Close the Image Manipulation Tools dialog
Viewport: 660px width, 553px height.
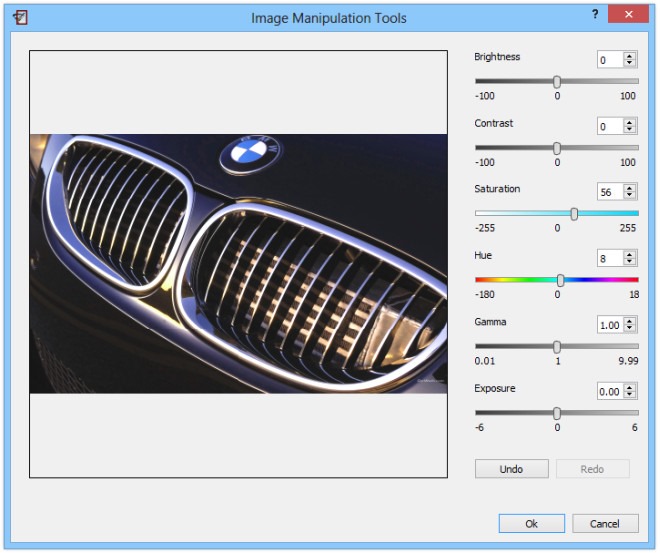[x=628, y=14]
